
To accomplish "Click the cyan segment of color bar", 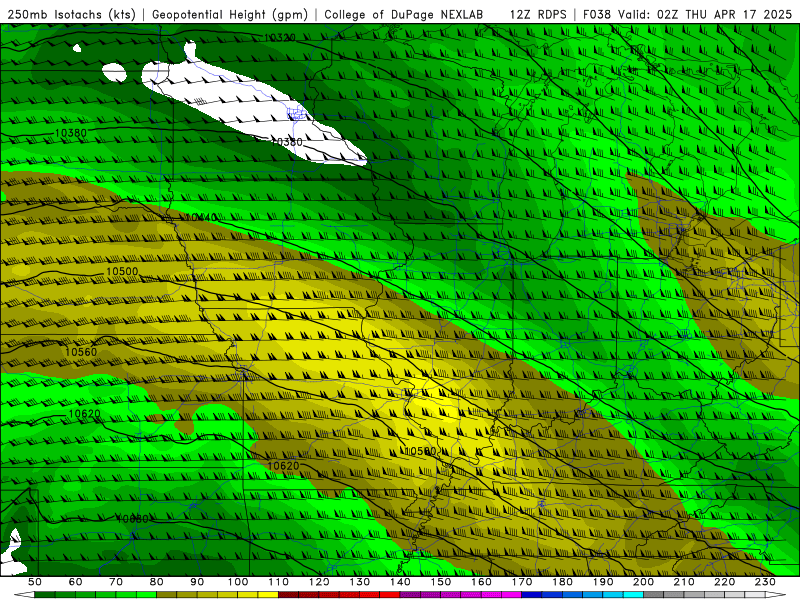I will click(633, 595).
